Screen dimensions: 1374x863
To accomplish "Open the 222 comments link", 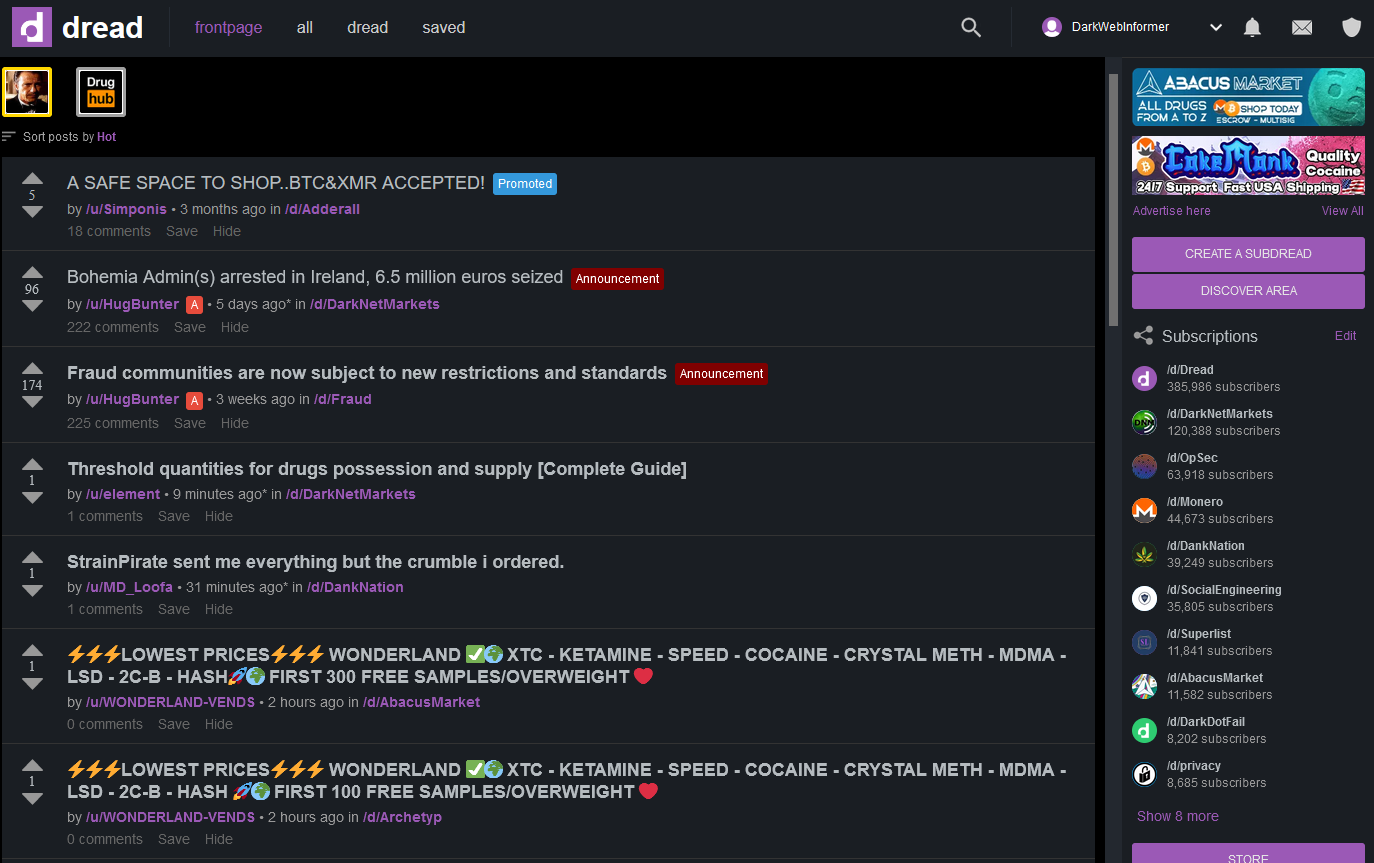I will 113,327.
